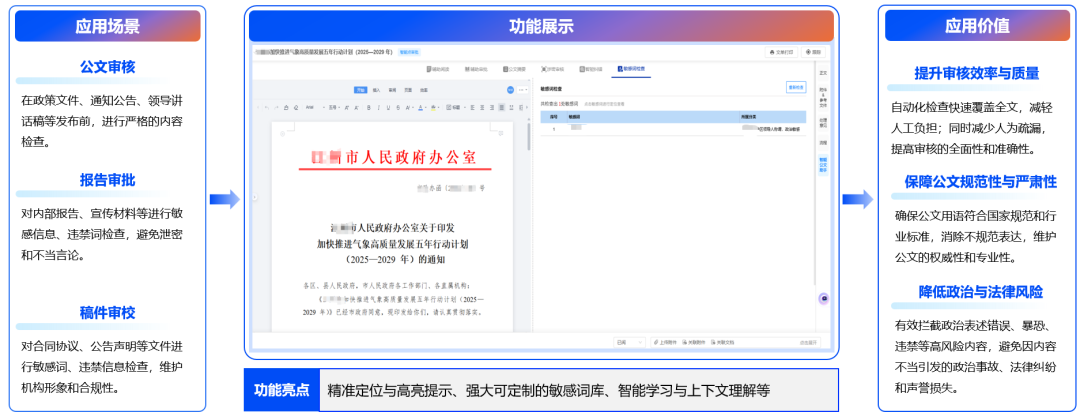Screen dimensions: 1080x416
Task: Click the 市人民政府办公室 red heading text
Action: point(410,157)
